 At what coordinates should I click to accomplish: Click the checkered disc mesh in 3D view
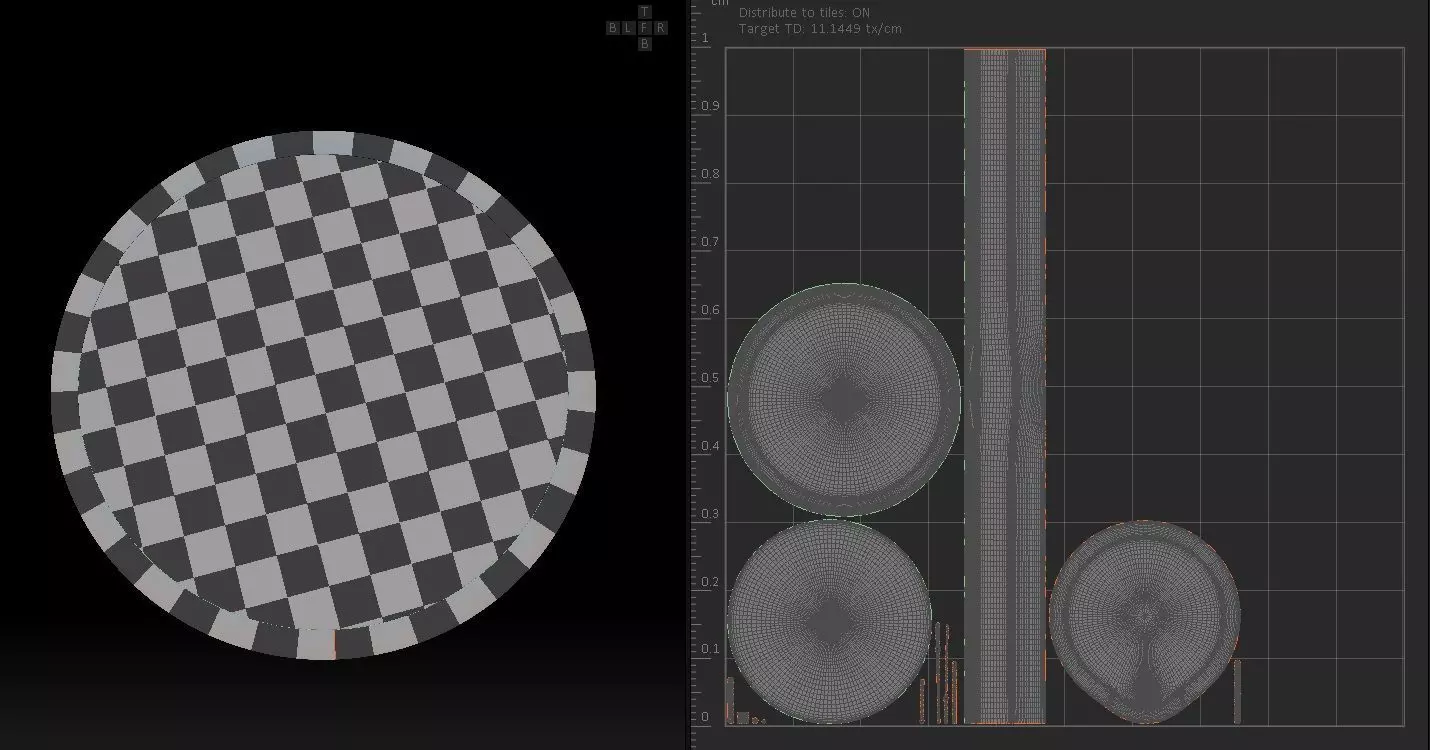coord(323,394)
